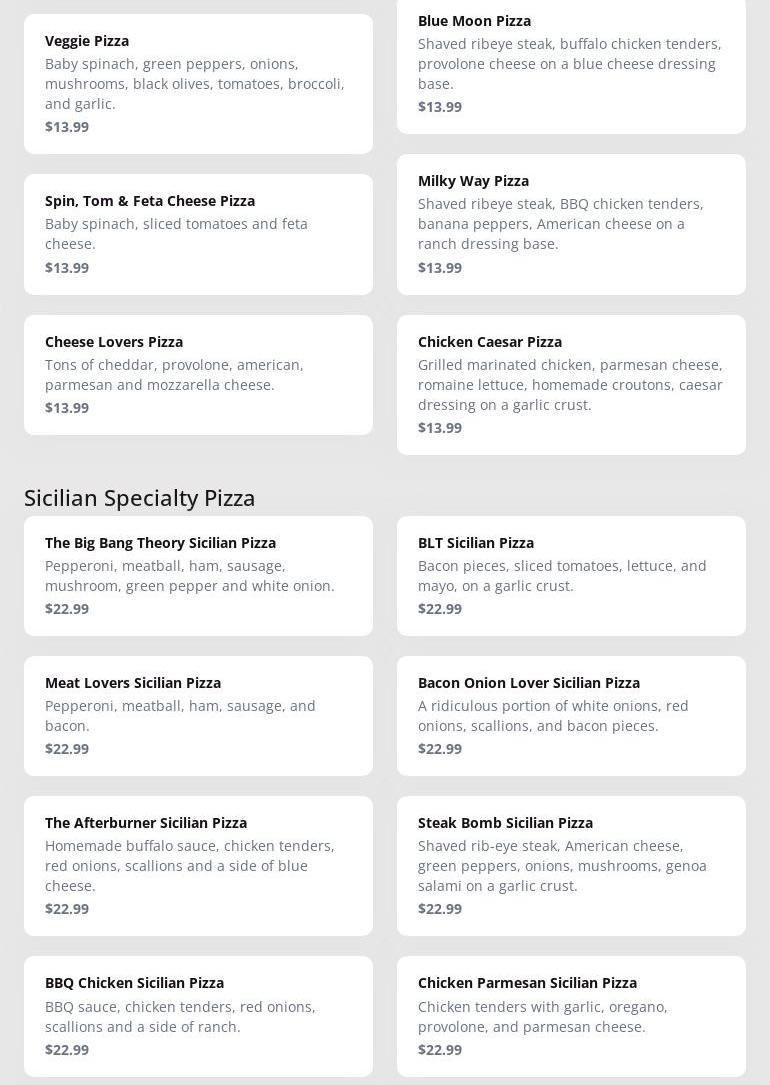Click the Sicilian Specialty Pizza section heading
770x1085 pixels.
[140, 497]
